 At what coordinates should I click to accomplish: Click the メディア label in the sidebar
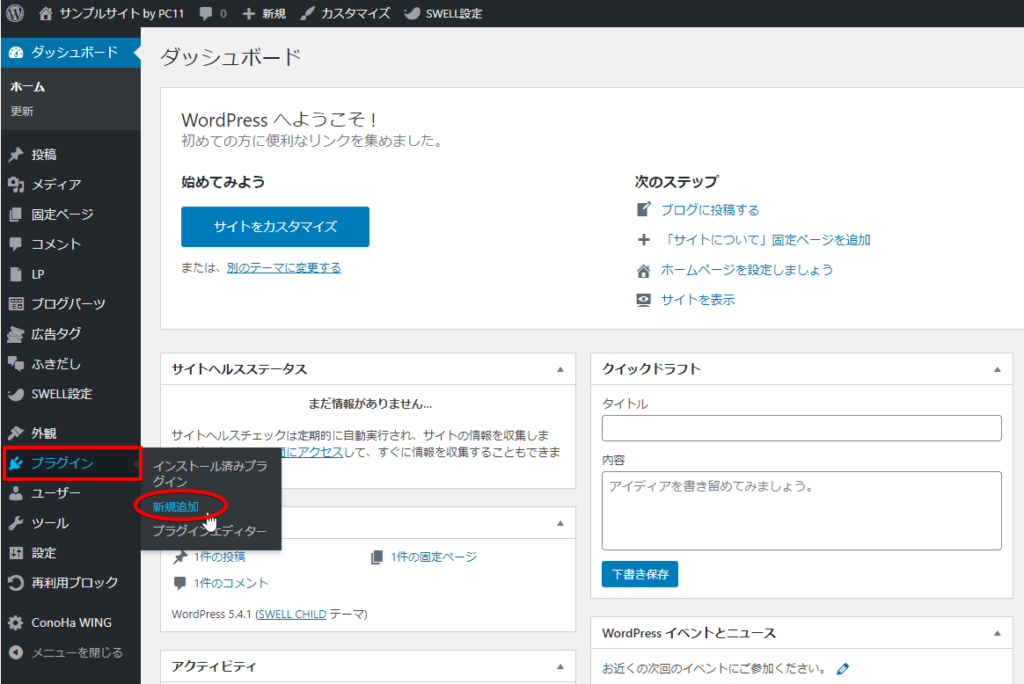(56, 185)
